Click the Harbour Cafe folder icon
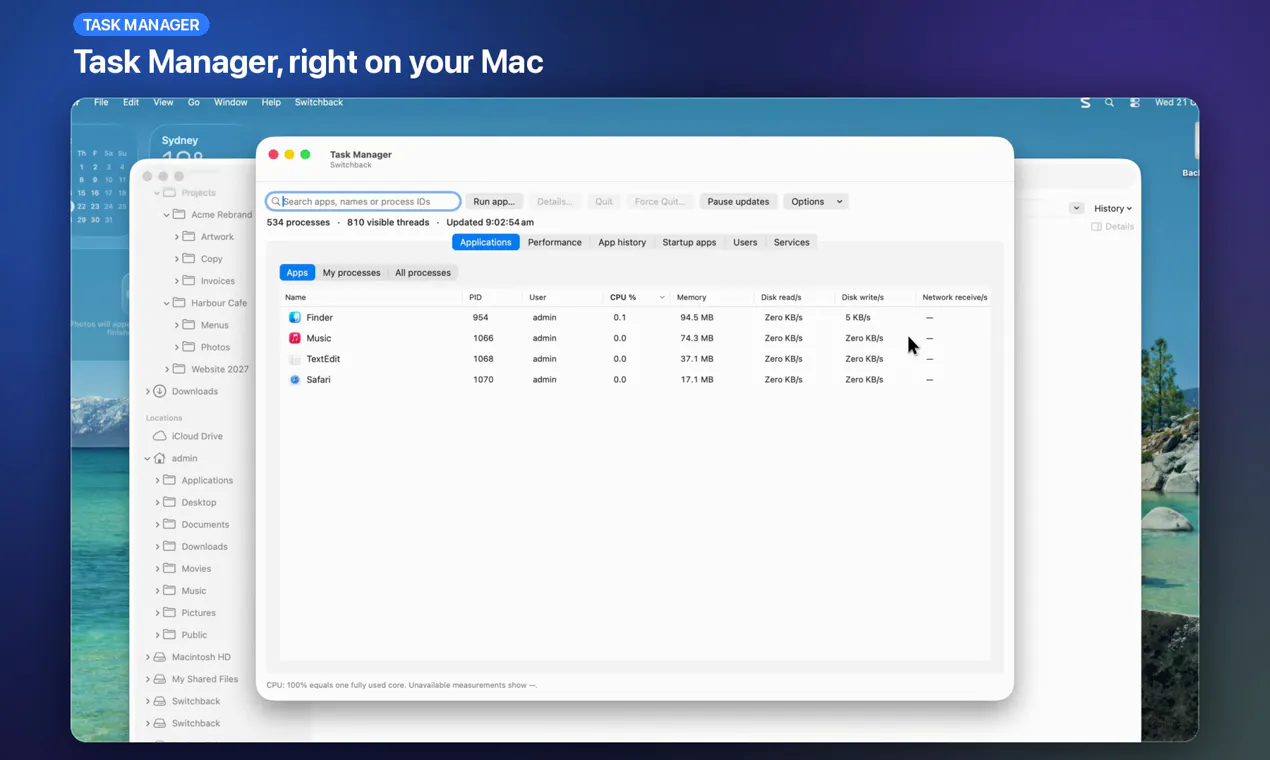The width and height of the screenshot is (1270, 760). coord(179,303)
